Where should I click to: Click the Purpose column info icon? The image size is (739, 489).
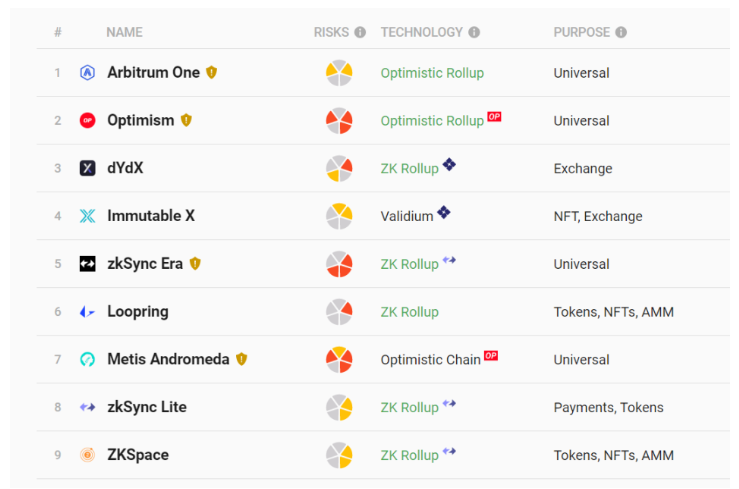pos(621,32)
